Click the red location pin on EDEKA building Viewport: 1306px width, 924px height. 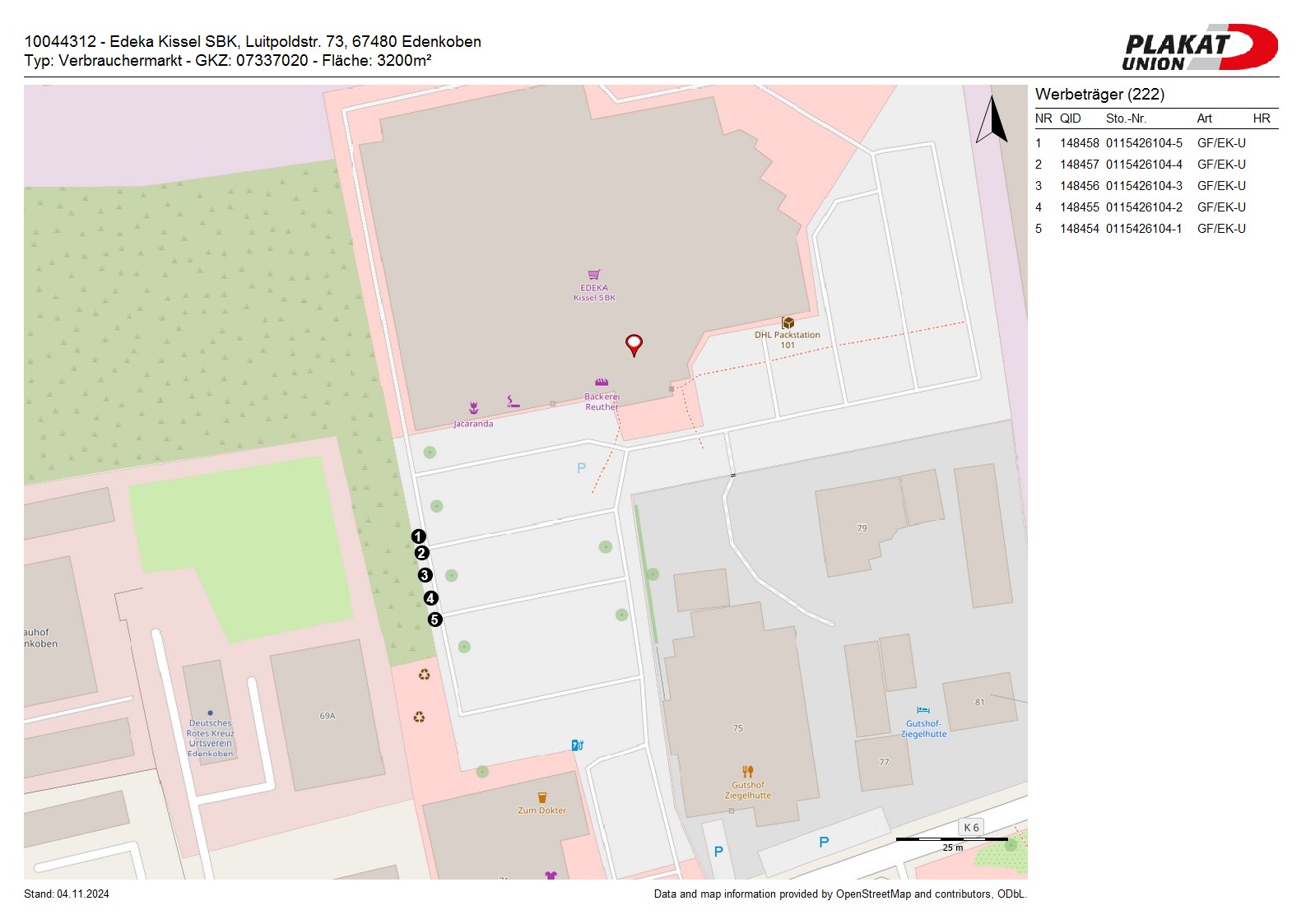click(x=634, y=344)
